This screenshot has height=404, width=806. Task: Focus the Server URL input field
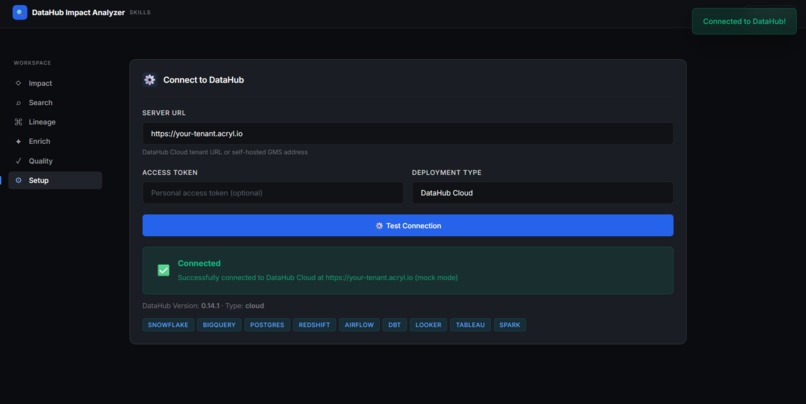tap(408, 134)
